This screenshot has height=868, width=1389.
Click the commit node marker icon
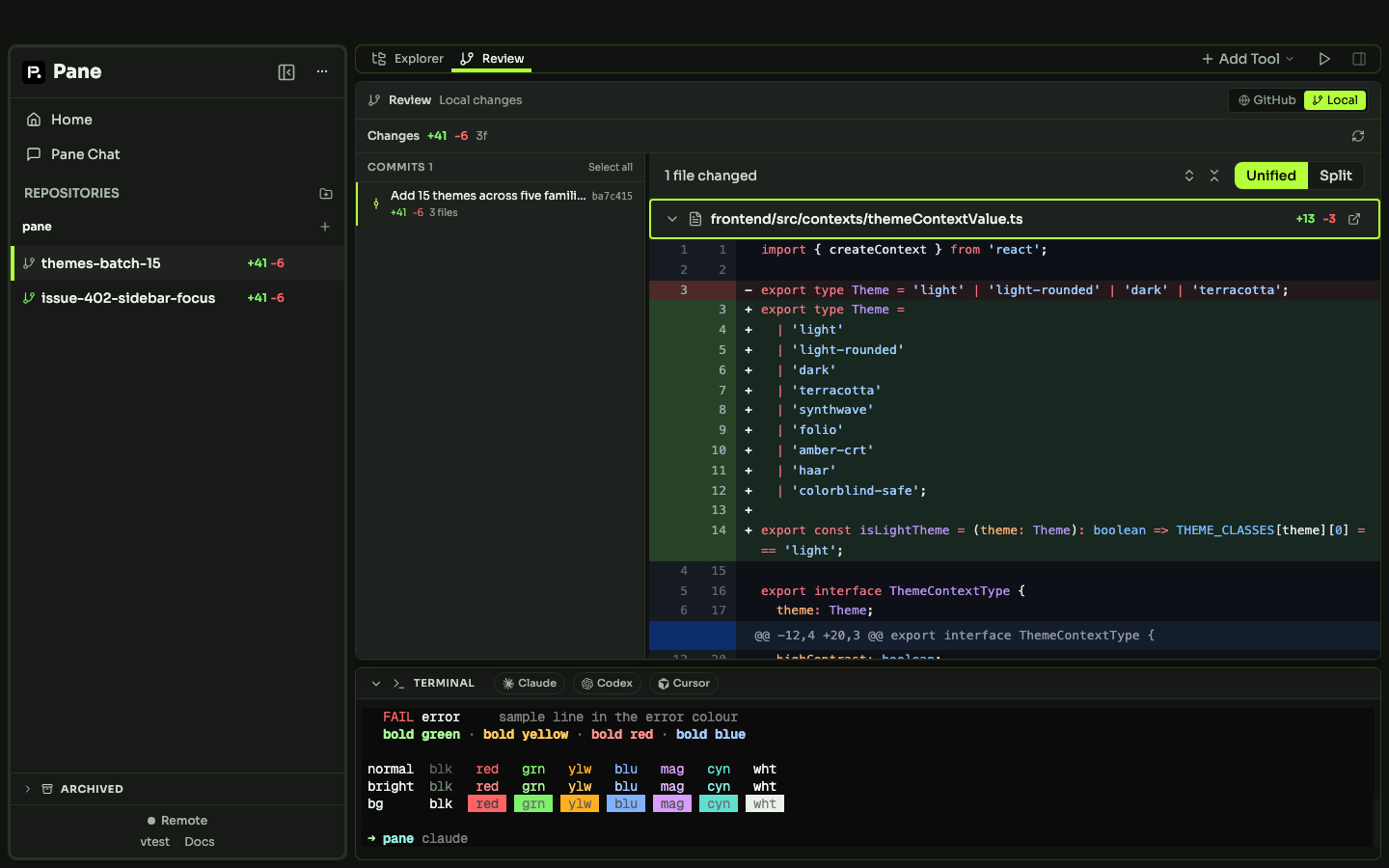point(376,203)
